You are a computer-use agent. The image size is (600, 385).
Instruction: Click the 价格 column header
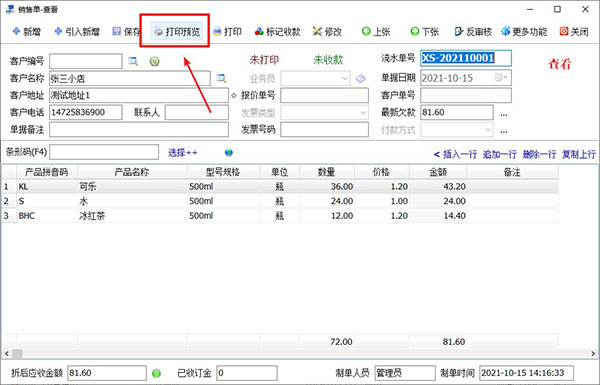point(382,172)
